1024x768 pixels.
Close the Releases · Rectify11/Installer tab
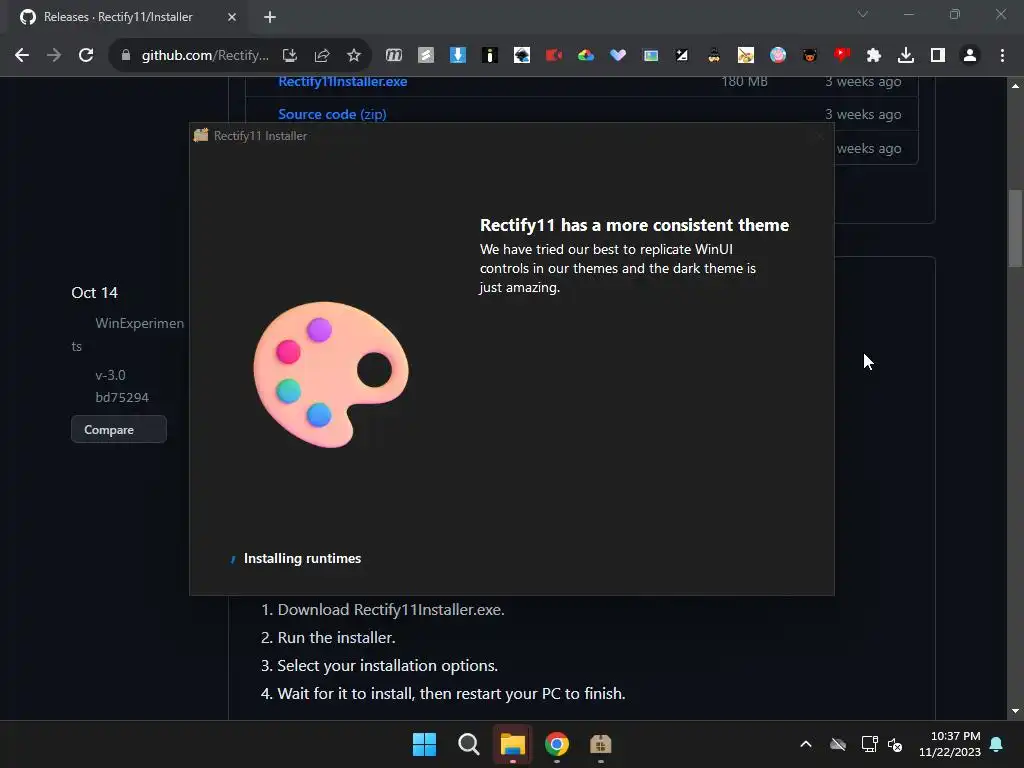(x=232, y=17)
